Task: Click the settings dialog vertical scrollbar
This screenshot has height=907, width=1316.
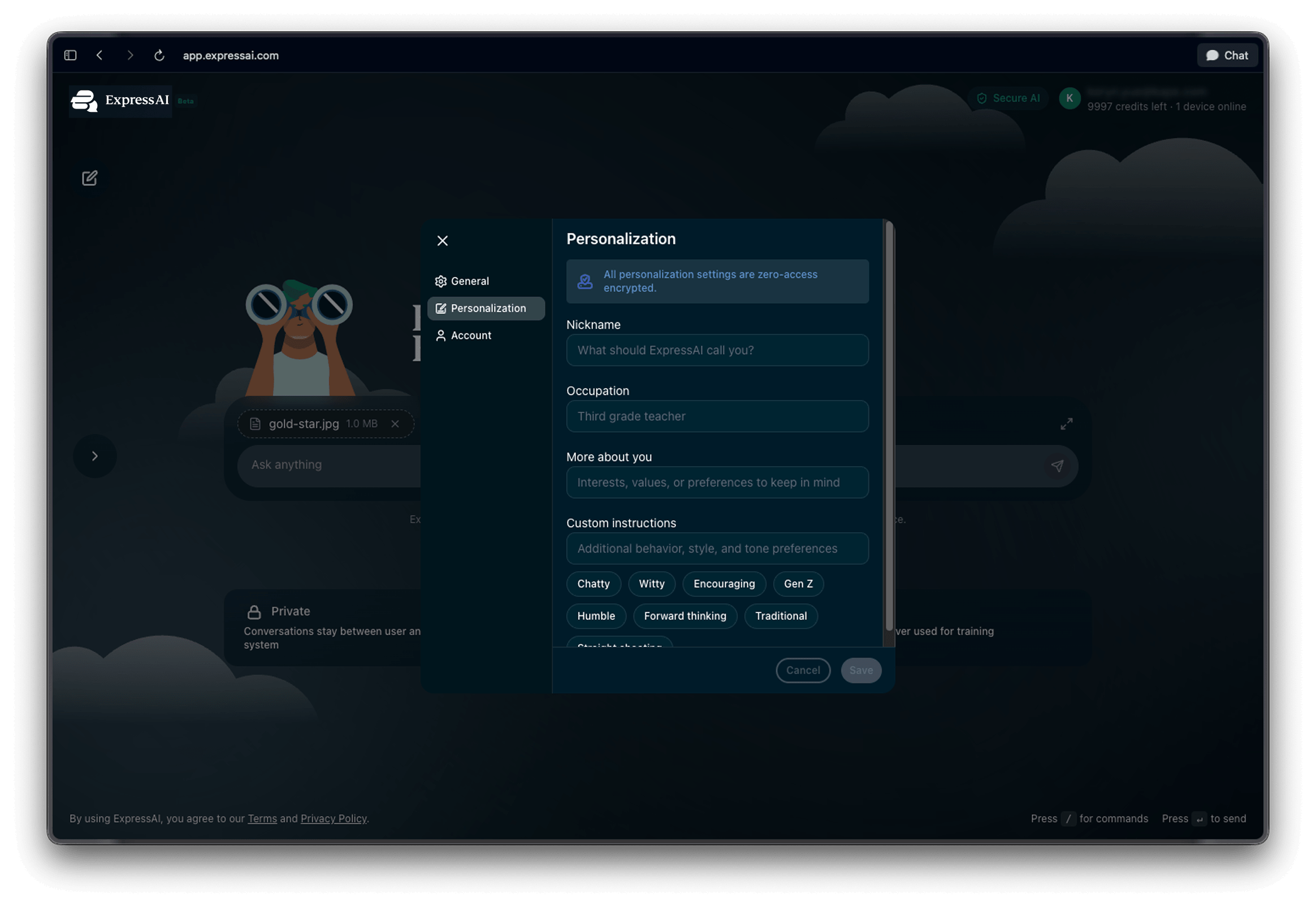Action: pyautogui.click(x=889, y=426)
